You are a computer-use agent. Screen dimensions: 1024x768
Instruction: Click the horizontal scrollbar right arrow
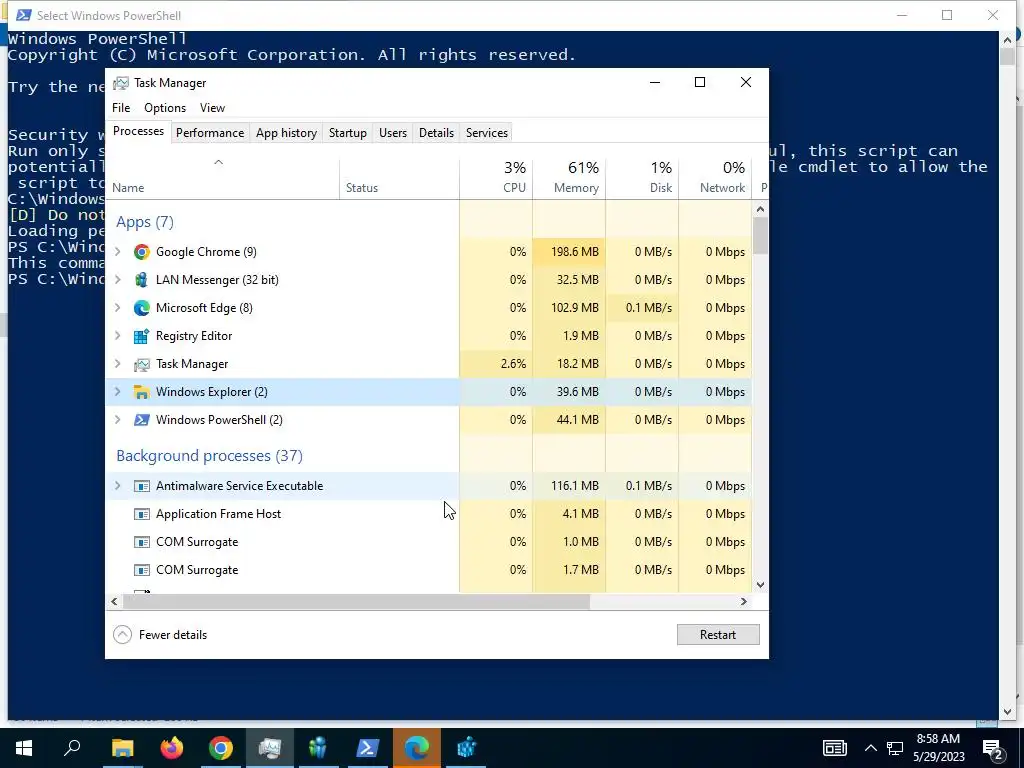(743, 601)
